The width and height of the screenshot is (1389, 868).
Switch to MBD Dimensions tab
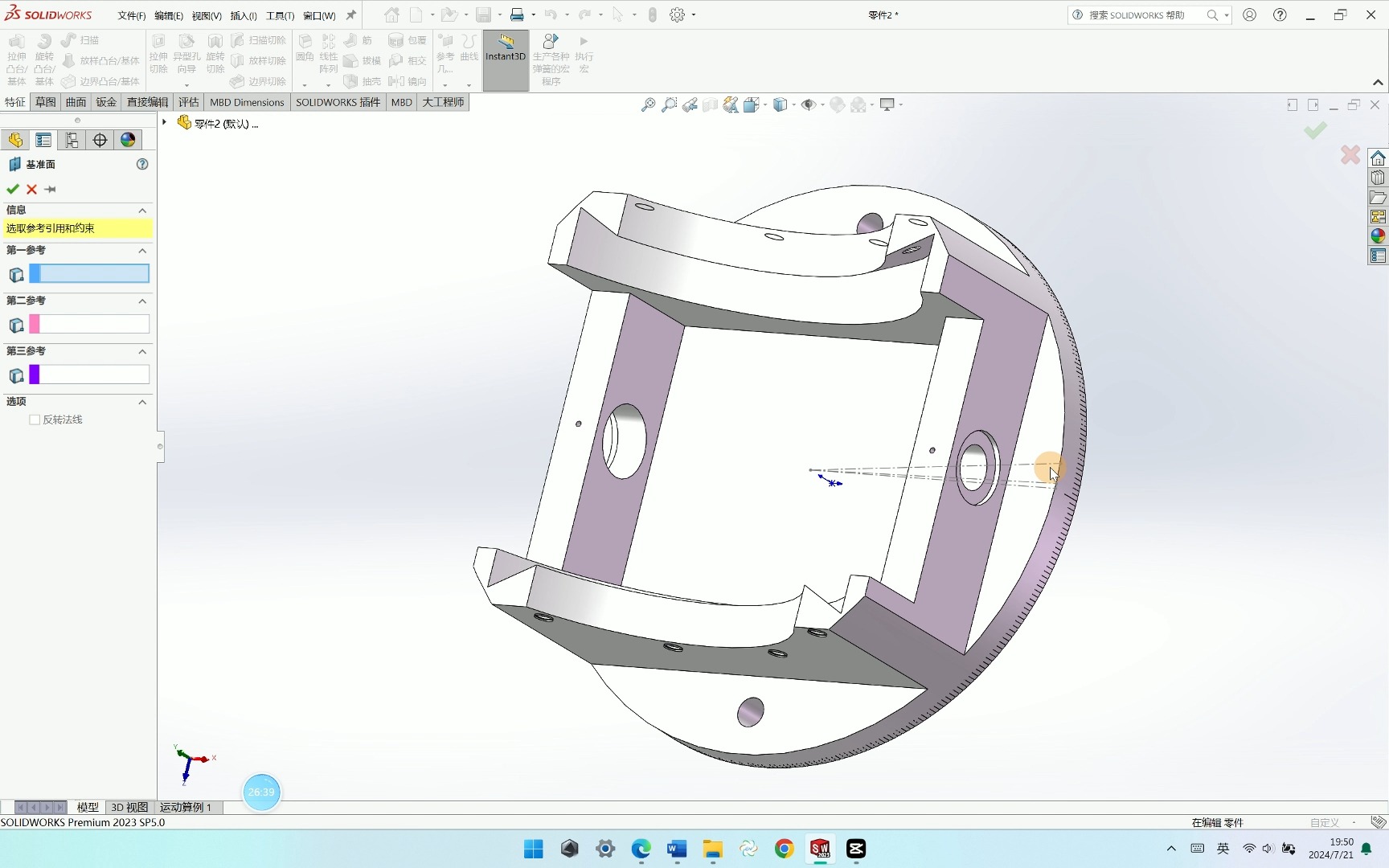pyautogui.click(x=247, y=102)
